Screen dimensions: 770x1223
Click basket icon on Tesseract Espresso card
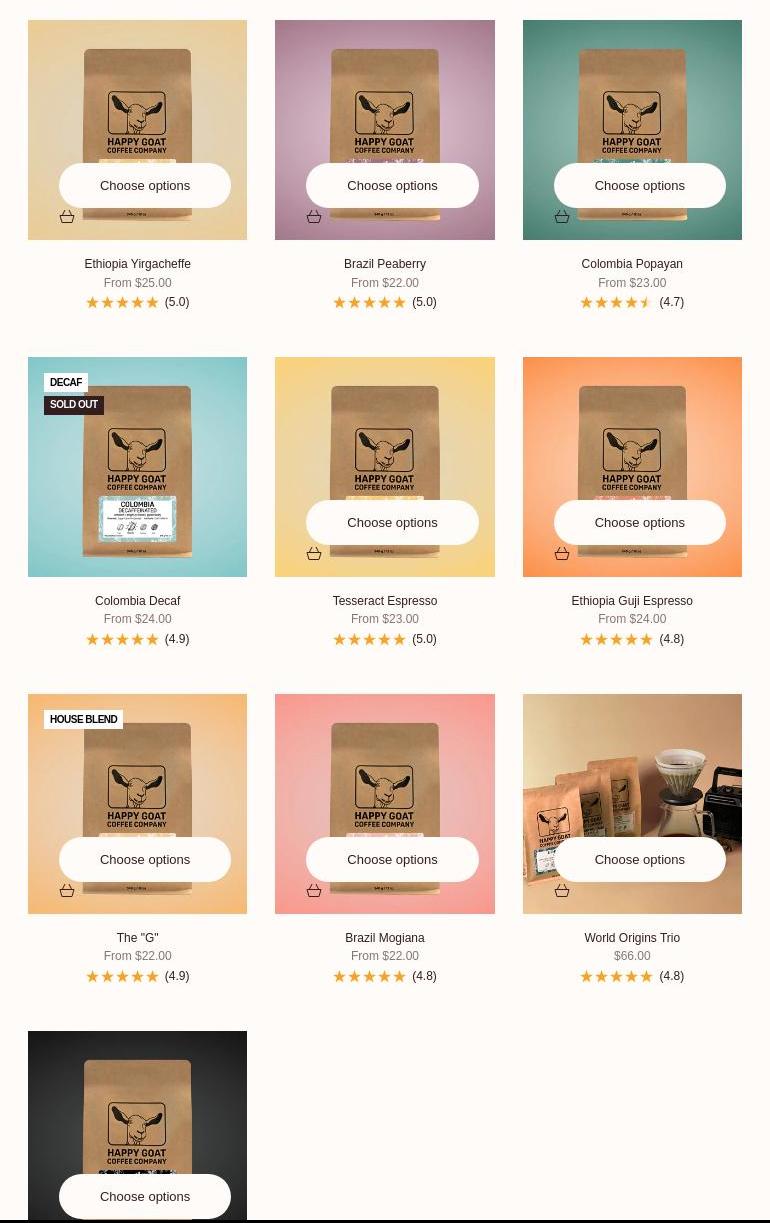314,554
